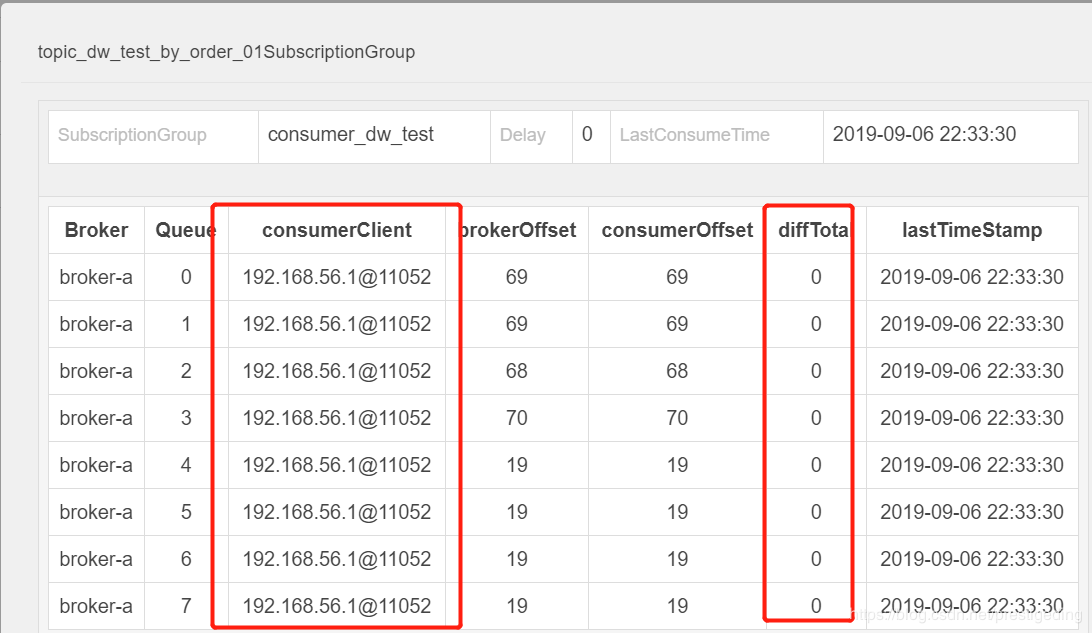Image resolution: width=1092 pixels, height=633 pixels.
Task: Click the LastConsumeTime label cell
Action: click(694, 135)
